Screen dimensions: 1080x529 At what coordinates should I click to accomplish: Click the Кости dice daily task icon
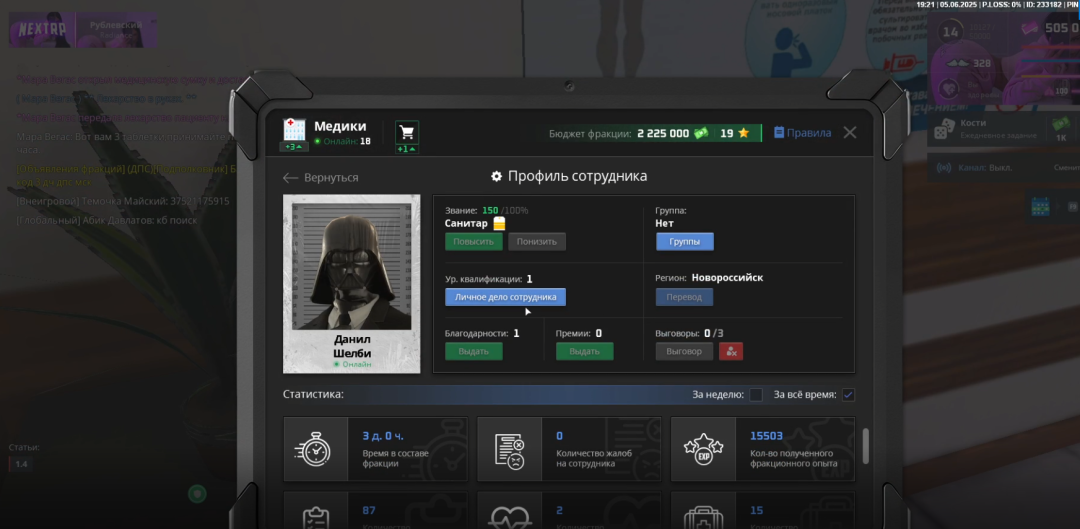coord(944,129)
